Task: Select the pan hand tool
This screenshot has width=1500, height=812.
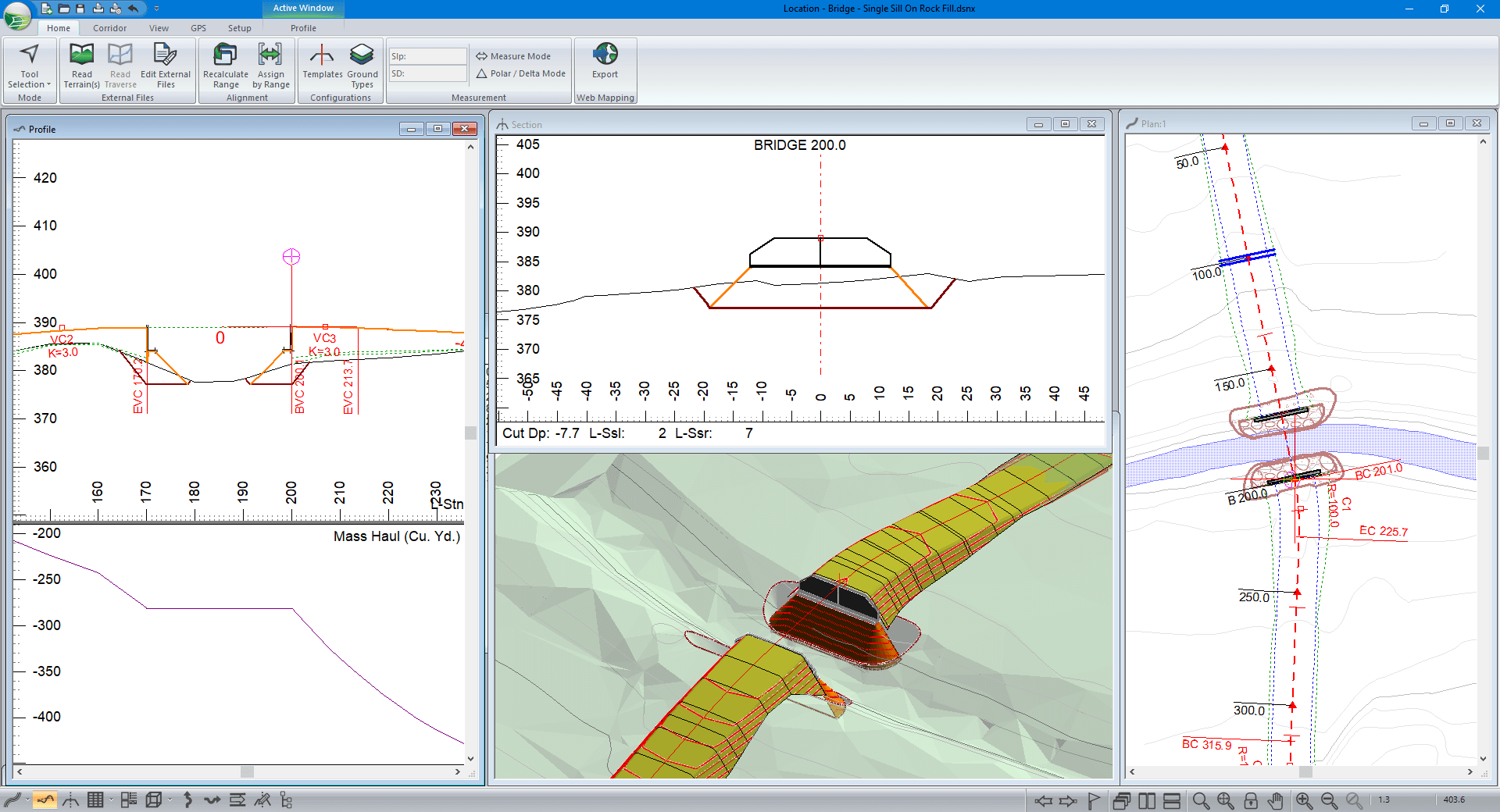Action: 1275,800
